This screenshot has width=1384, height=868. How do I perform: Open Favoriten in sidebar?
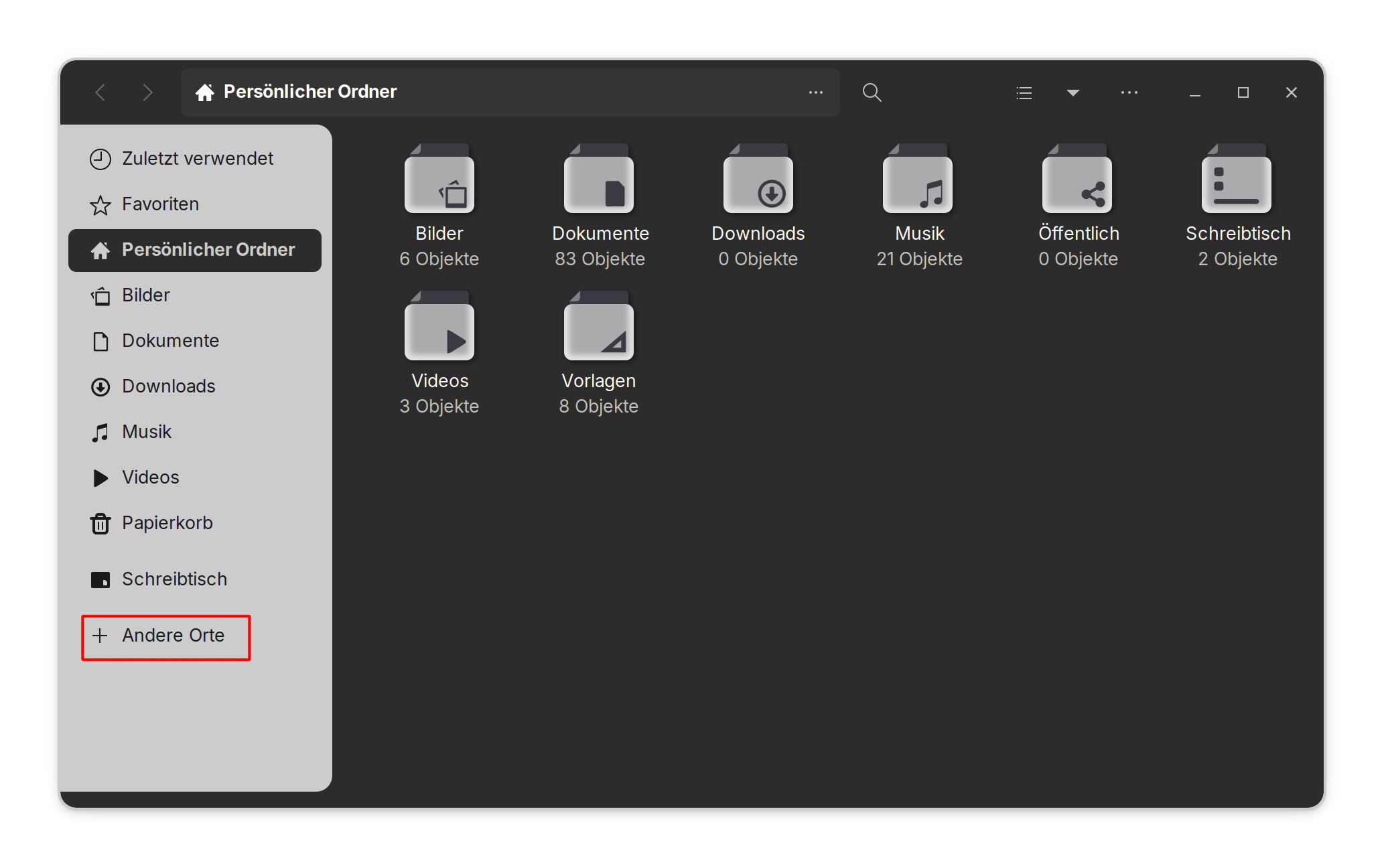coord(194,204)
